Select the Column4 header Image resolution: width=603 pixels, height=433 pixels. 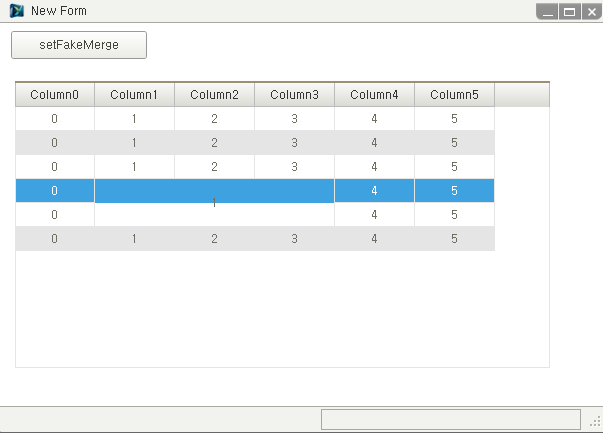(374, 95)
